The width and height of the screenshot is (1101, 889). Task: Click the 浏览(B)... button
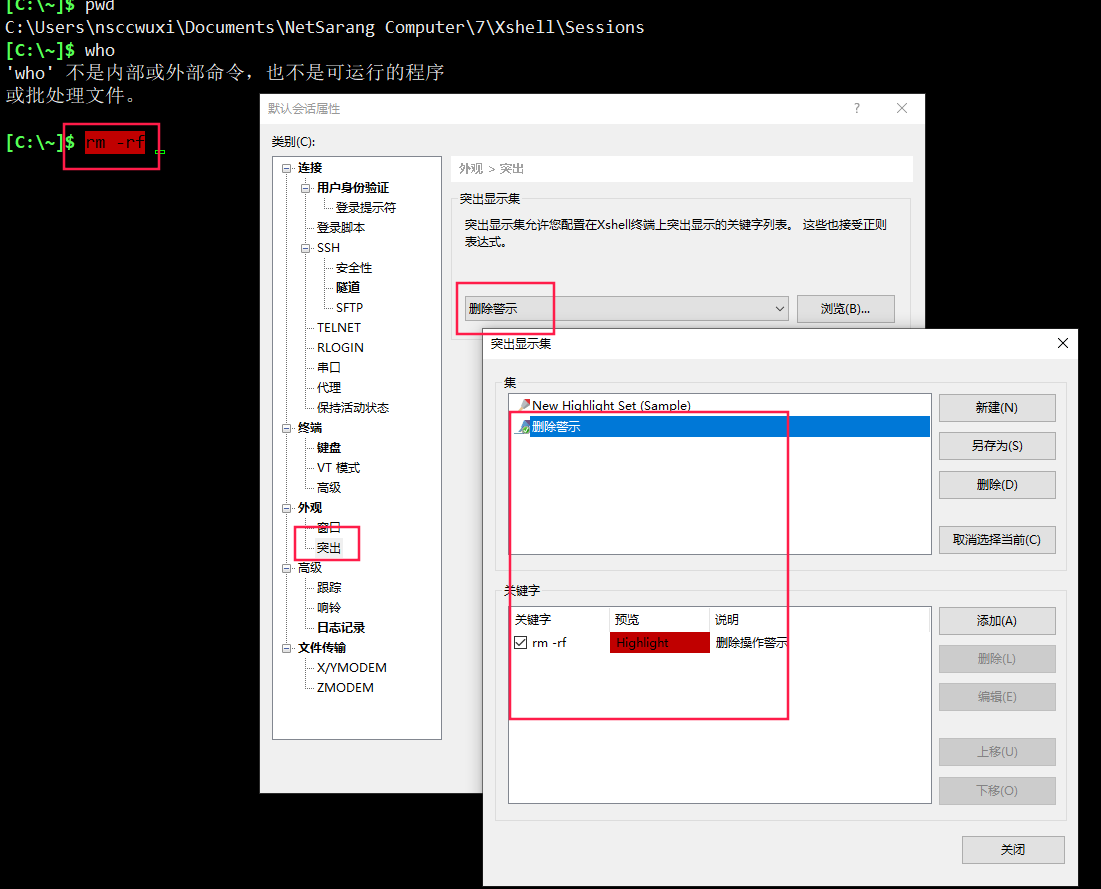[845, 309]
